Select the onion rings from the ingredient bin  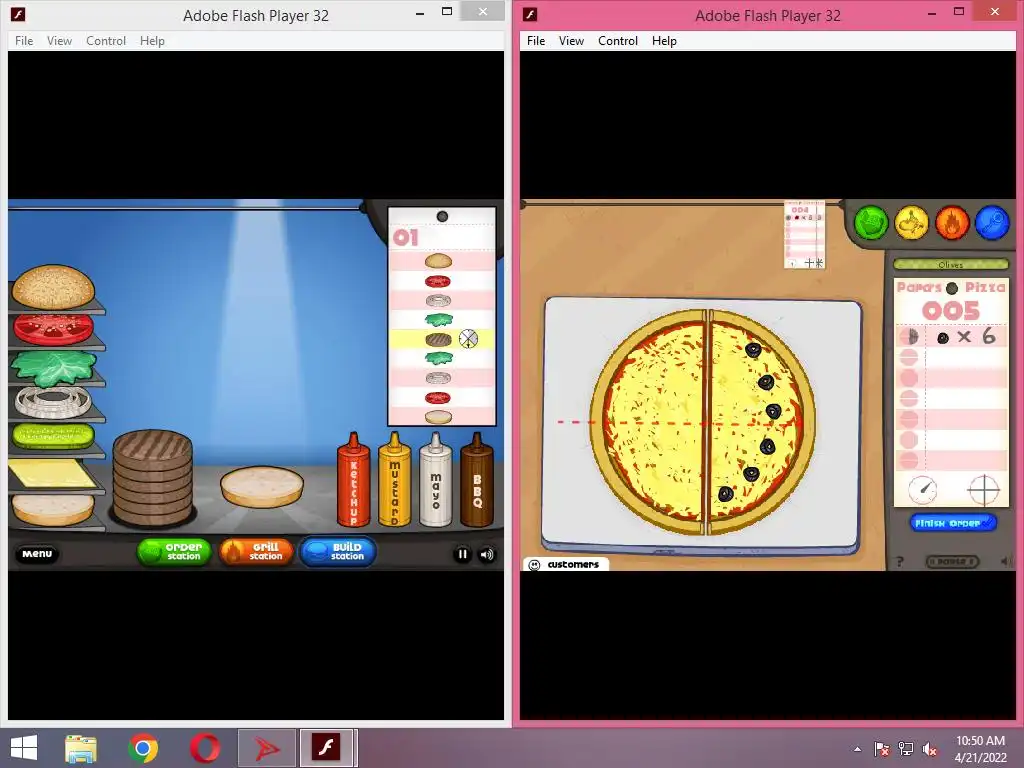pyautogui.click(x=54, y=402)
